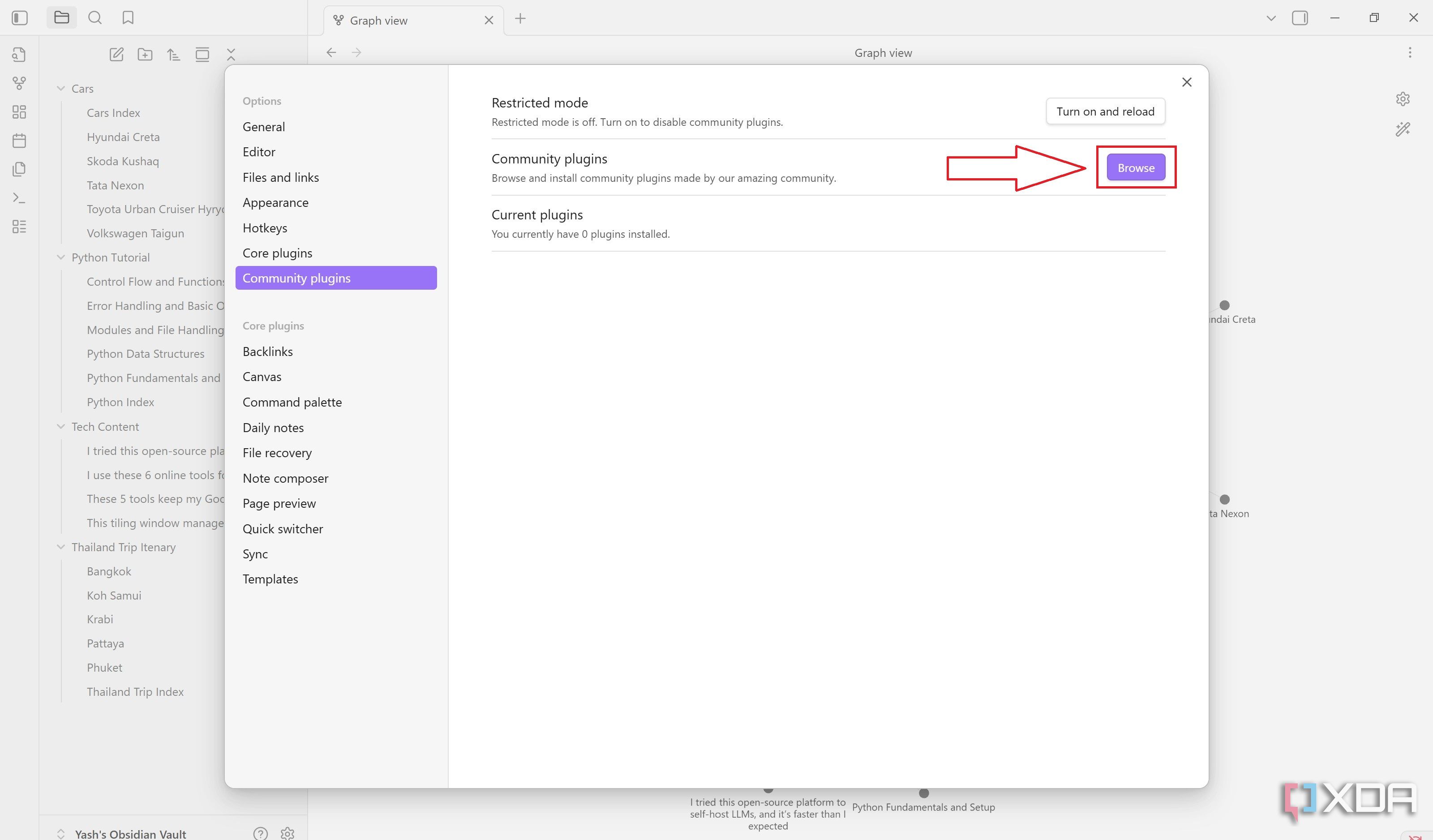Open General settings section
Screen dimensions: 1433x840
pos(336,127)
